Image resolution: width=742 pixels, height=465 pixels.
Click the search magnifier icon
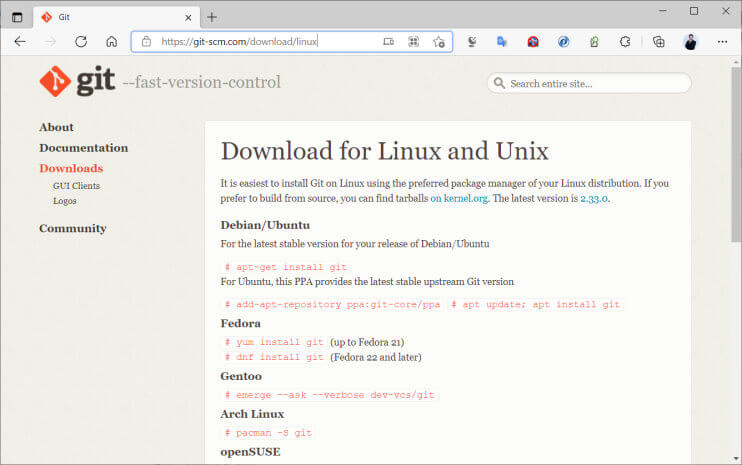(499, 83)
